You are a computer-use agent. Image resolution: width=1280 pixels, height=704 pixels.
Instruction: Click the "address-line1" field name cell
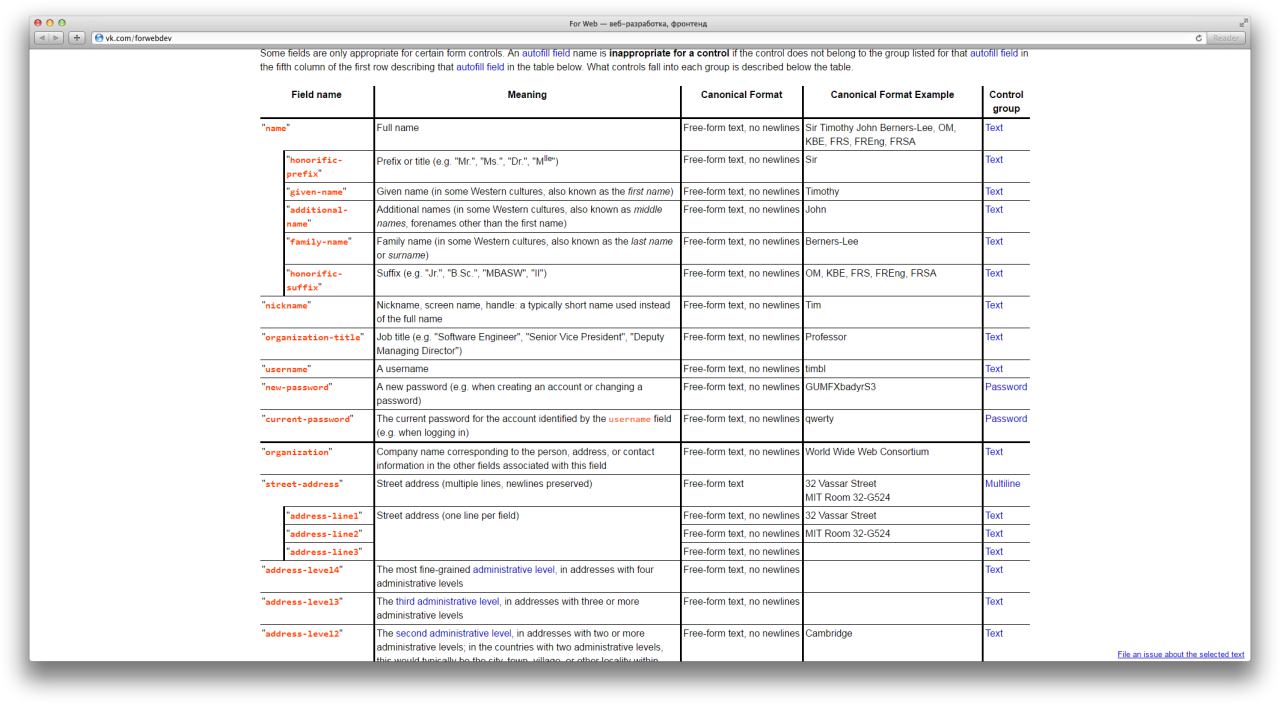coord(329,516)
